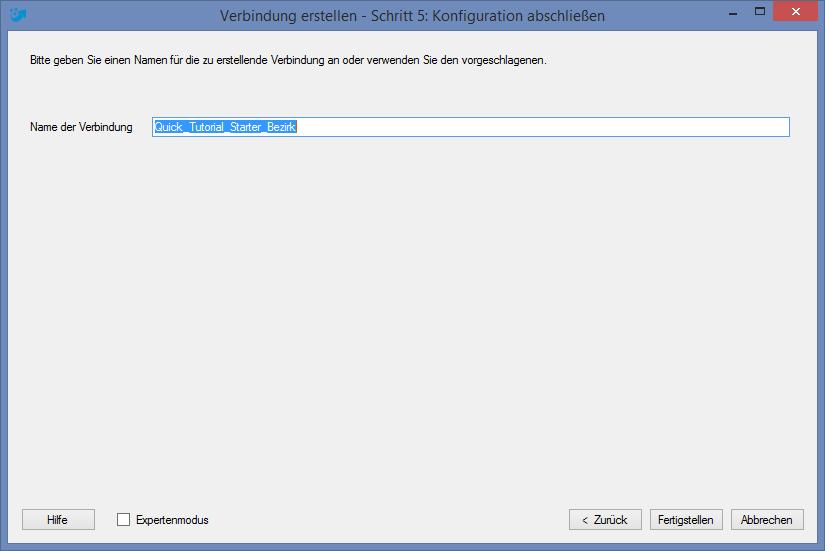Go back with the Zurück button
Image resolution: width=825 pixels, height=551 pixels.
click(605, 520)
